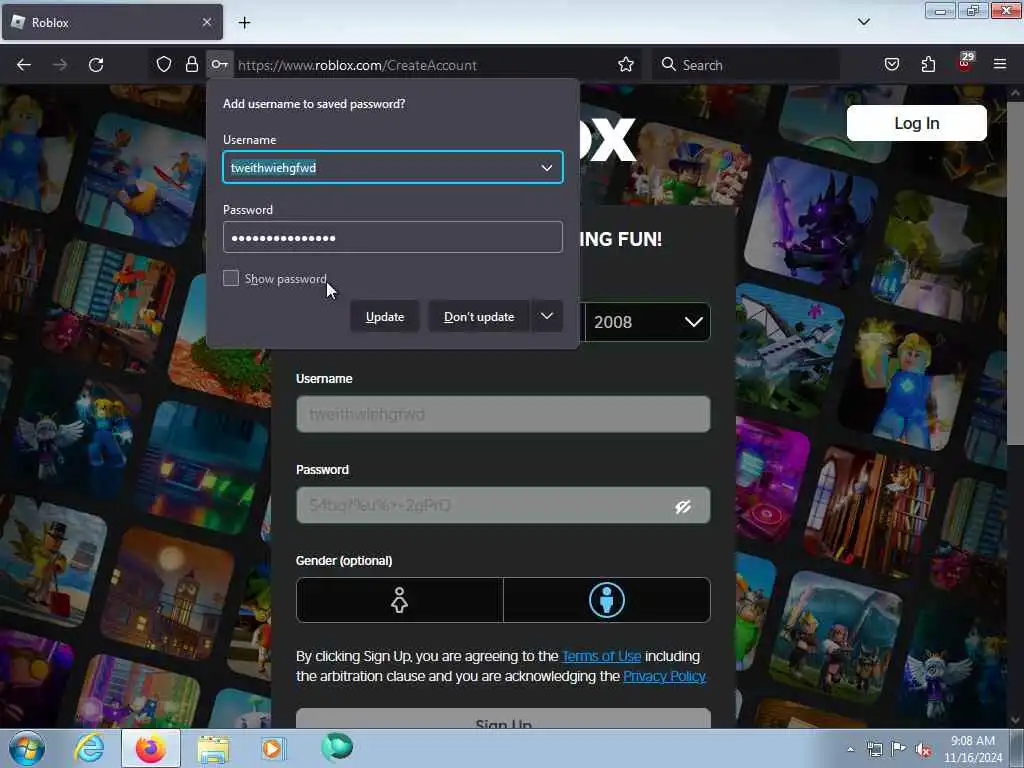Screen dimensions: 1024x768
Task: Launch Internet Explorer from the taskbar
Action: pos(89,748)
